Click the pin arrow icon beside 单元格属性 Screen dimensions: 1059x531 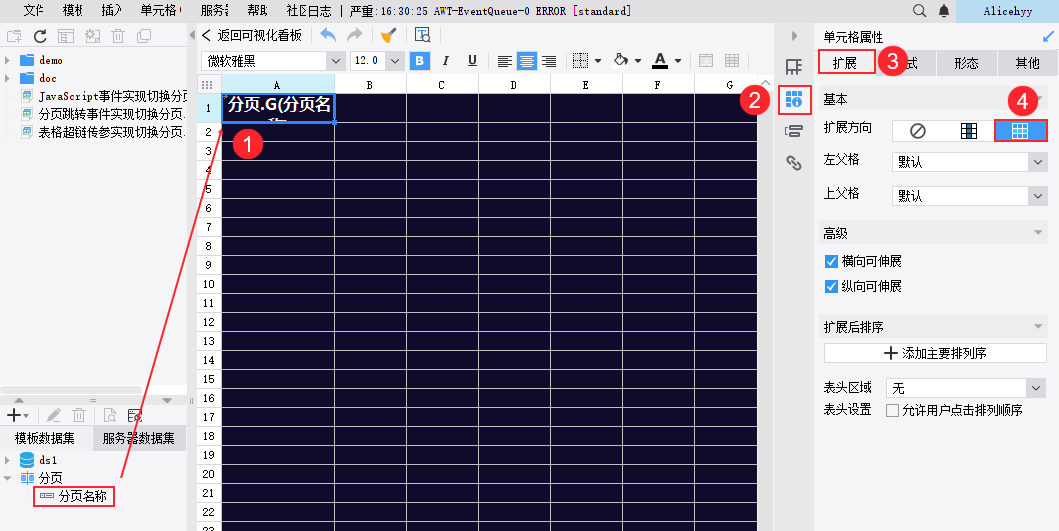1048,36
